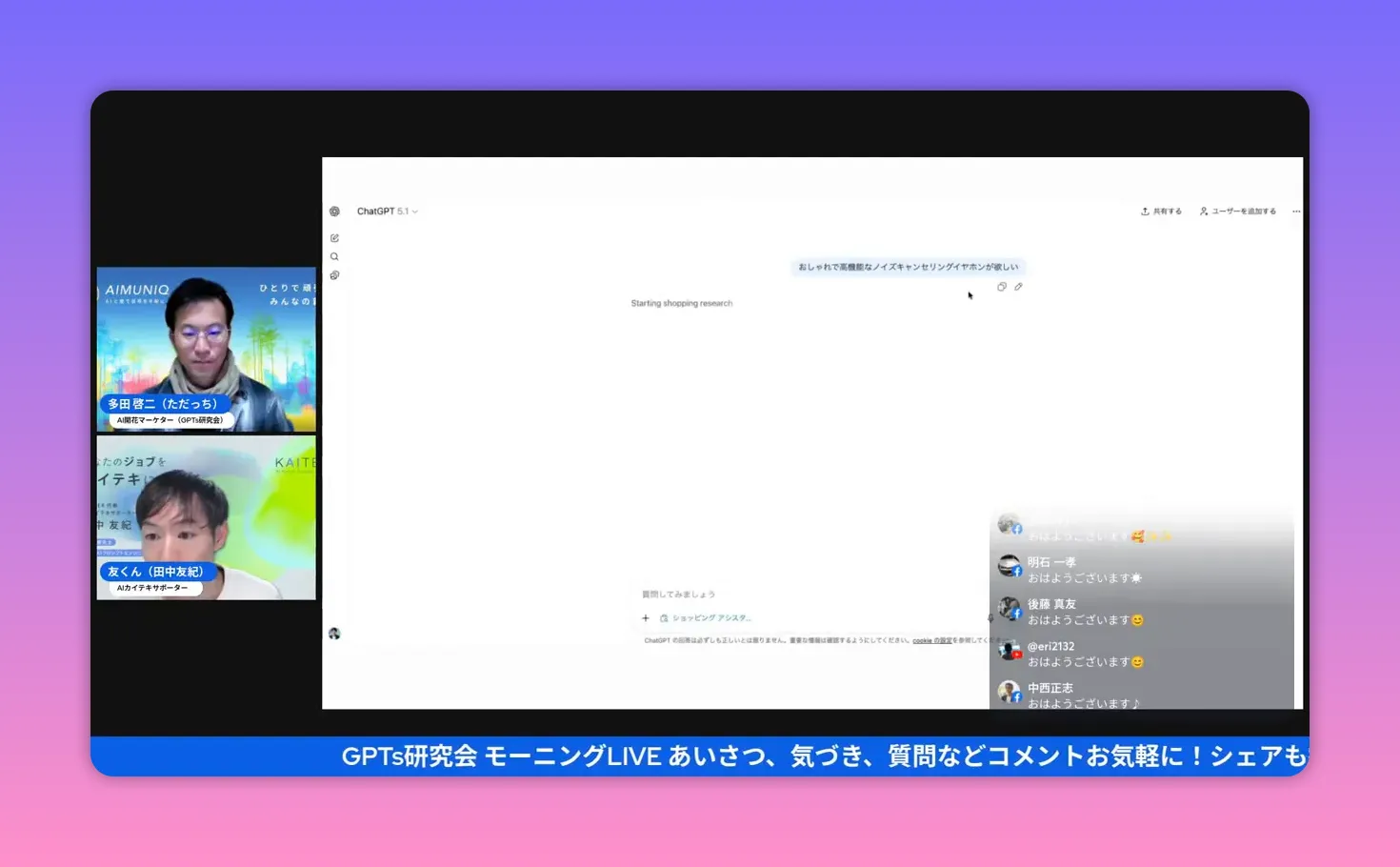Click 多田啓二's video thumbnail
Screen dimensions: 1400x867
click(x=206, y=348)
